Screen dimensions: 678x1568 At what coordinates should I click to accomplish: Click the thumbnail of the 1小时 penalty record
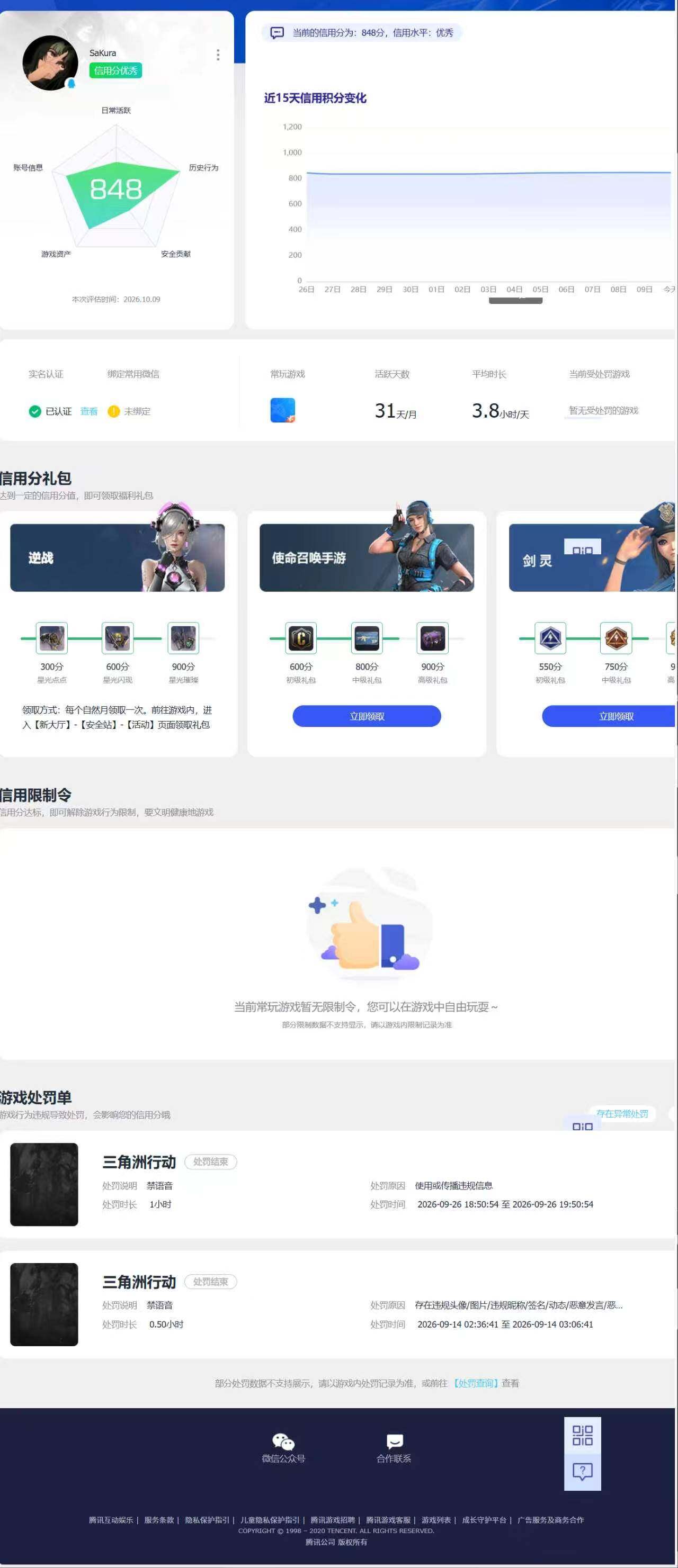tap(44, 1184)
